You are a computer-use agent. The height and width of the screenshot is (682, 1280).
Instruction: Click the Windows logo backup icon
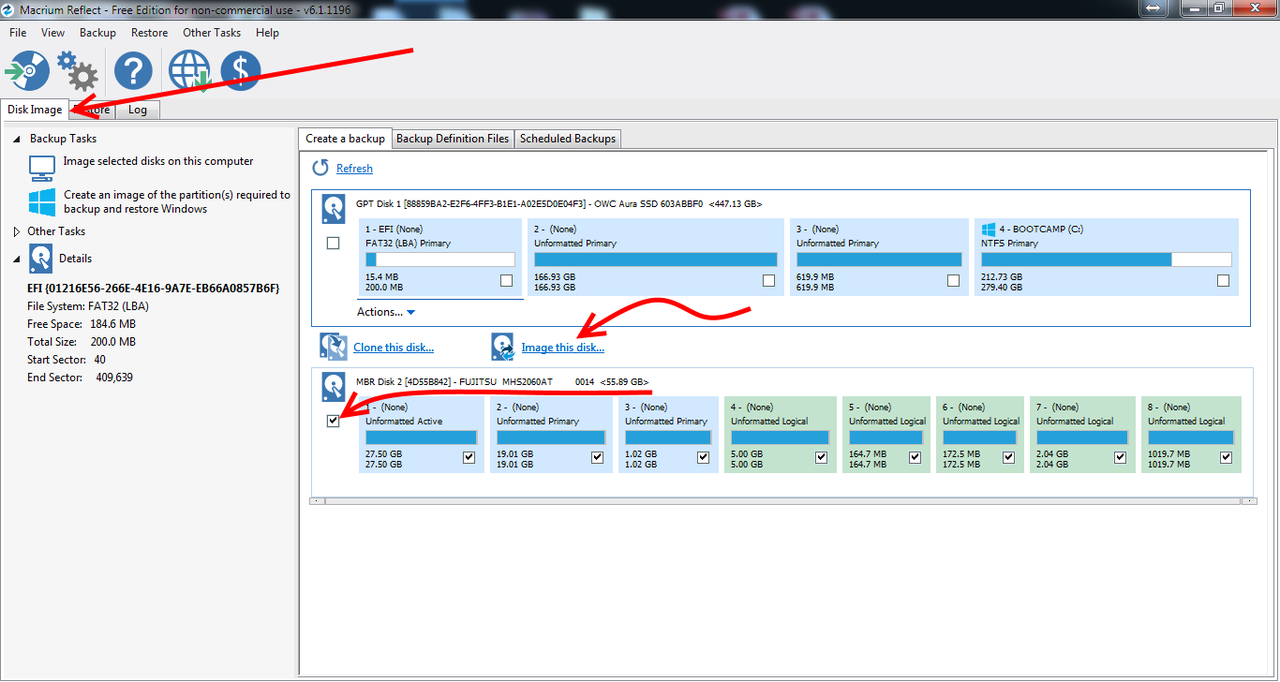pyautogui.click(x=42, y=202)
